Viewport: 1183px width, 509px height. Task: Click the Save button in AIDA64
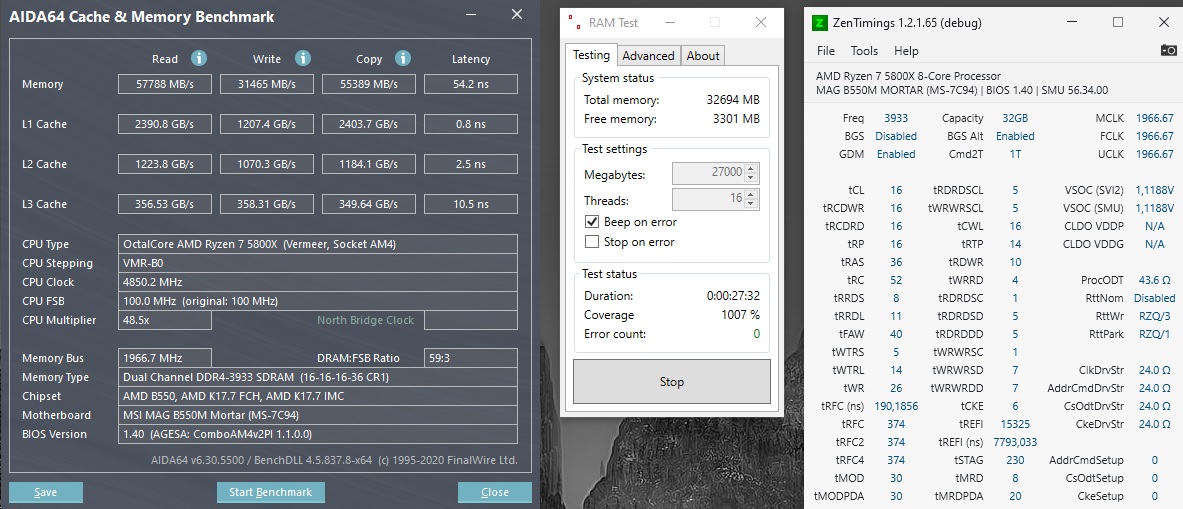point(45,492)
